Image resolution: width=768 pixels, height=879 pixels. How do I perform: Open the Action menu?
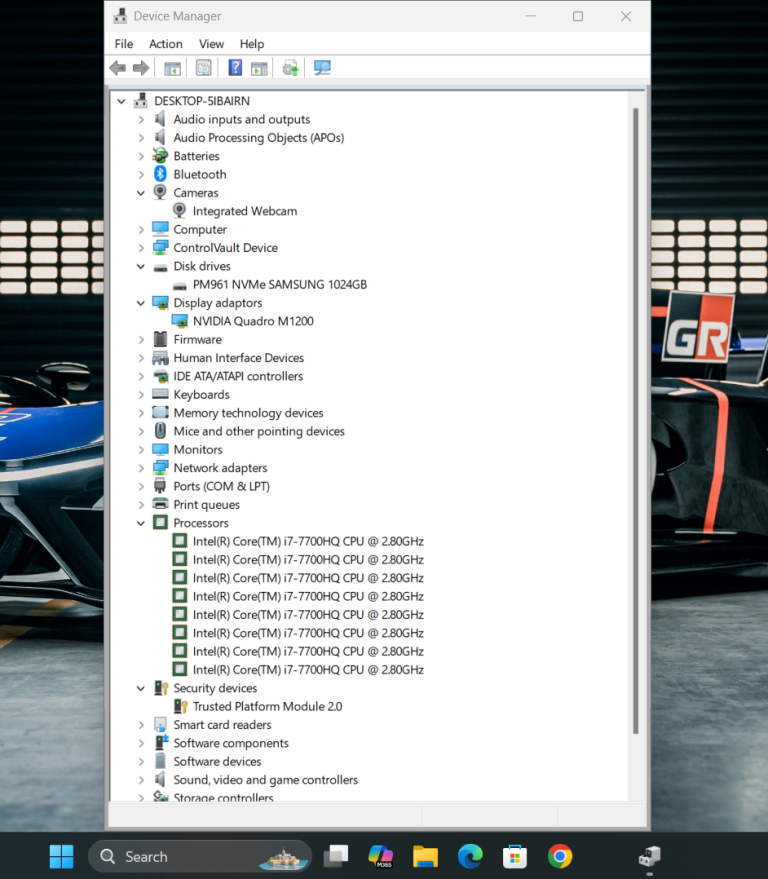coord(165,44)
